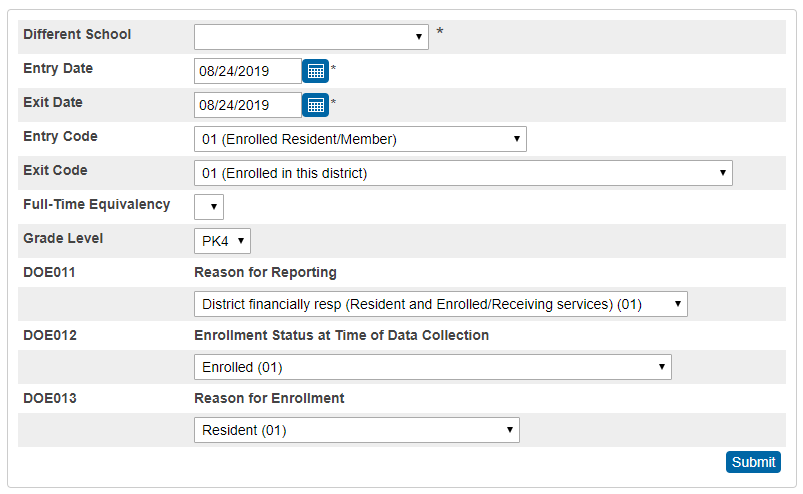Expand the Different School dropdown
Viewport: 803px width, 494px height.
click(x=311, y=37)
